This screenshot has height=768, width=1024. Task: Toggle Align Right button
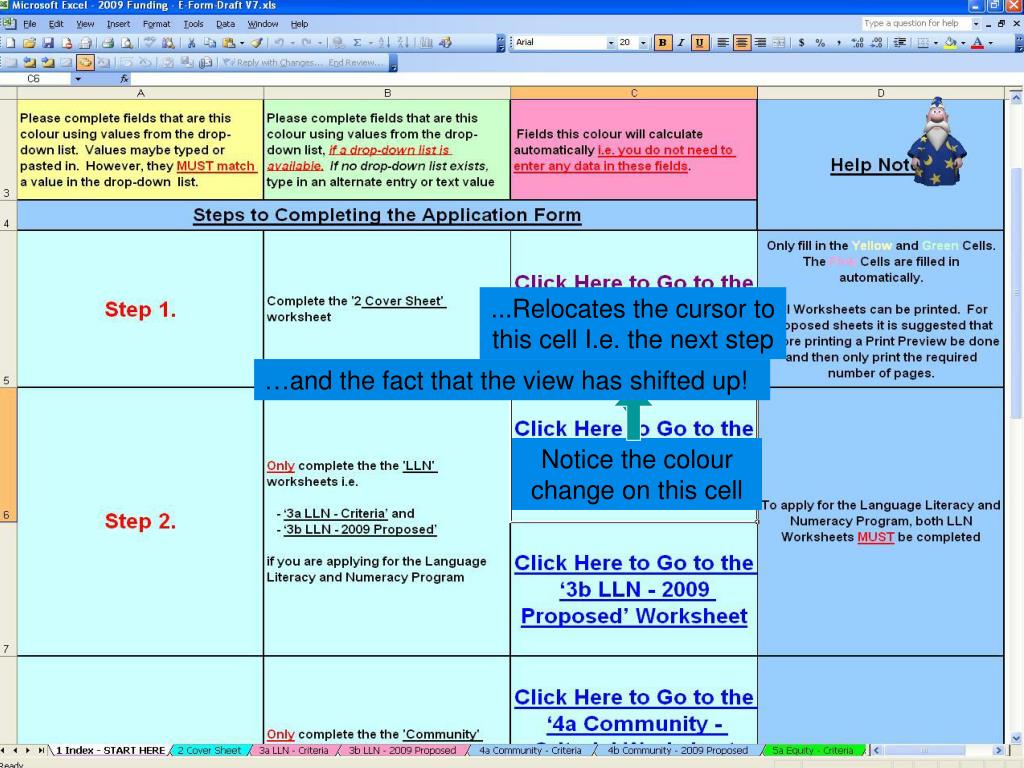point(760,42)
